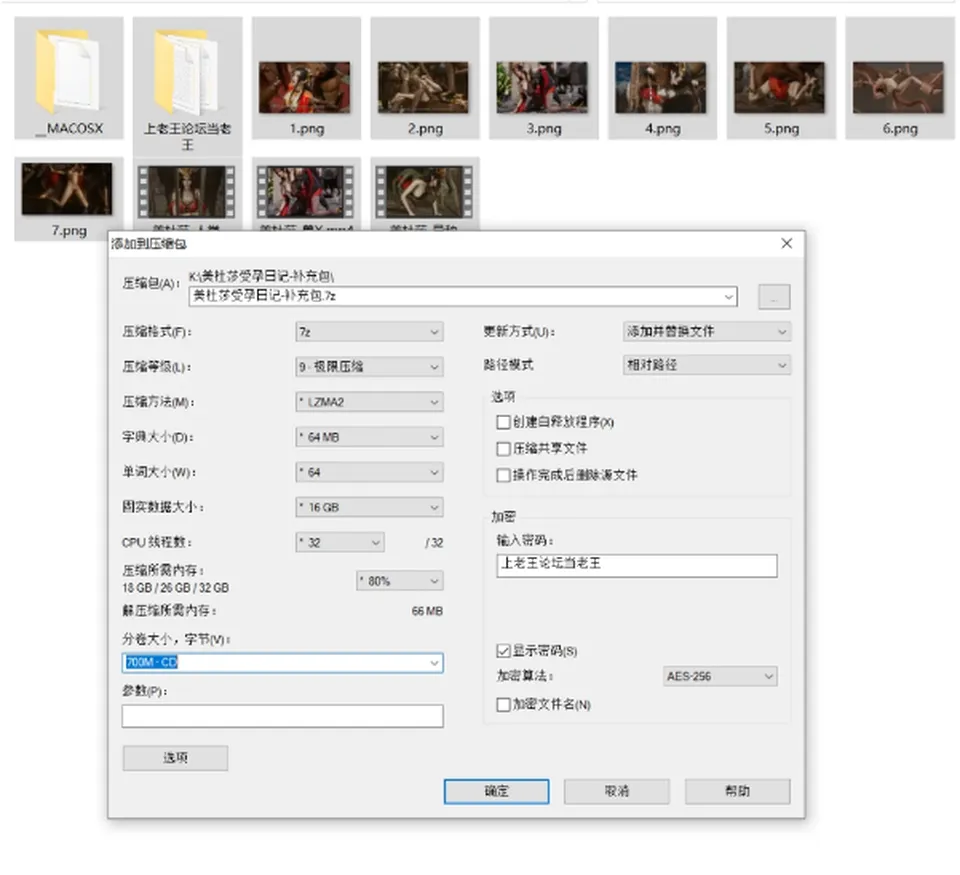Viewport: 960px width, 875px height.
Task: Close the 添加到压缩包 dialog
Action: 787,244
